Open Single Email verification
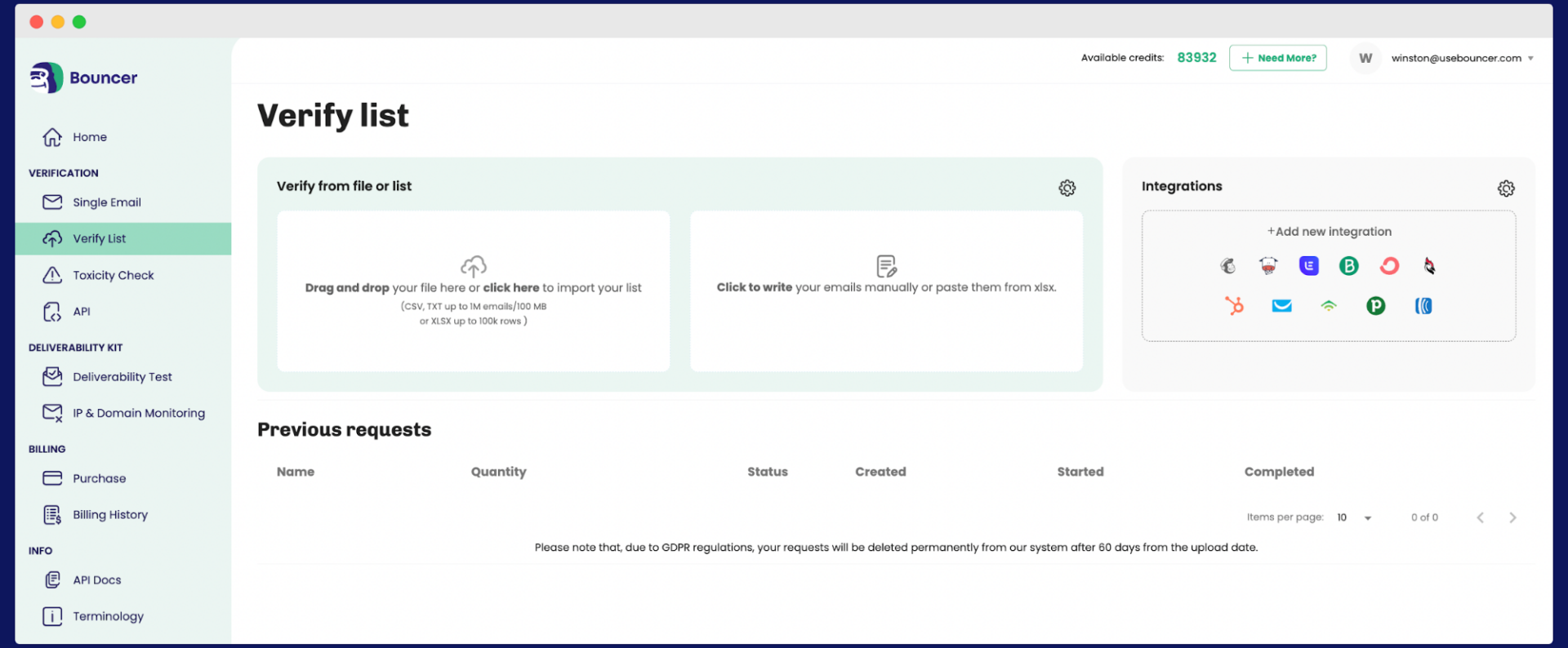This screenshot has width=1568, height=648. [91, 202]
